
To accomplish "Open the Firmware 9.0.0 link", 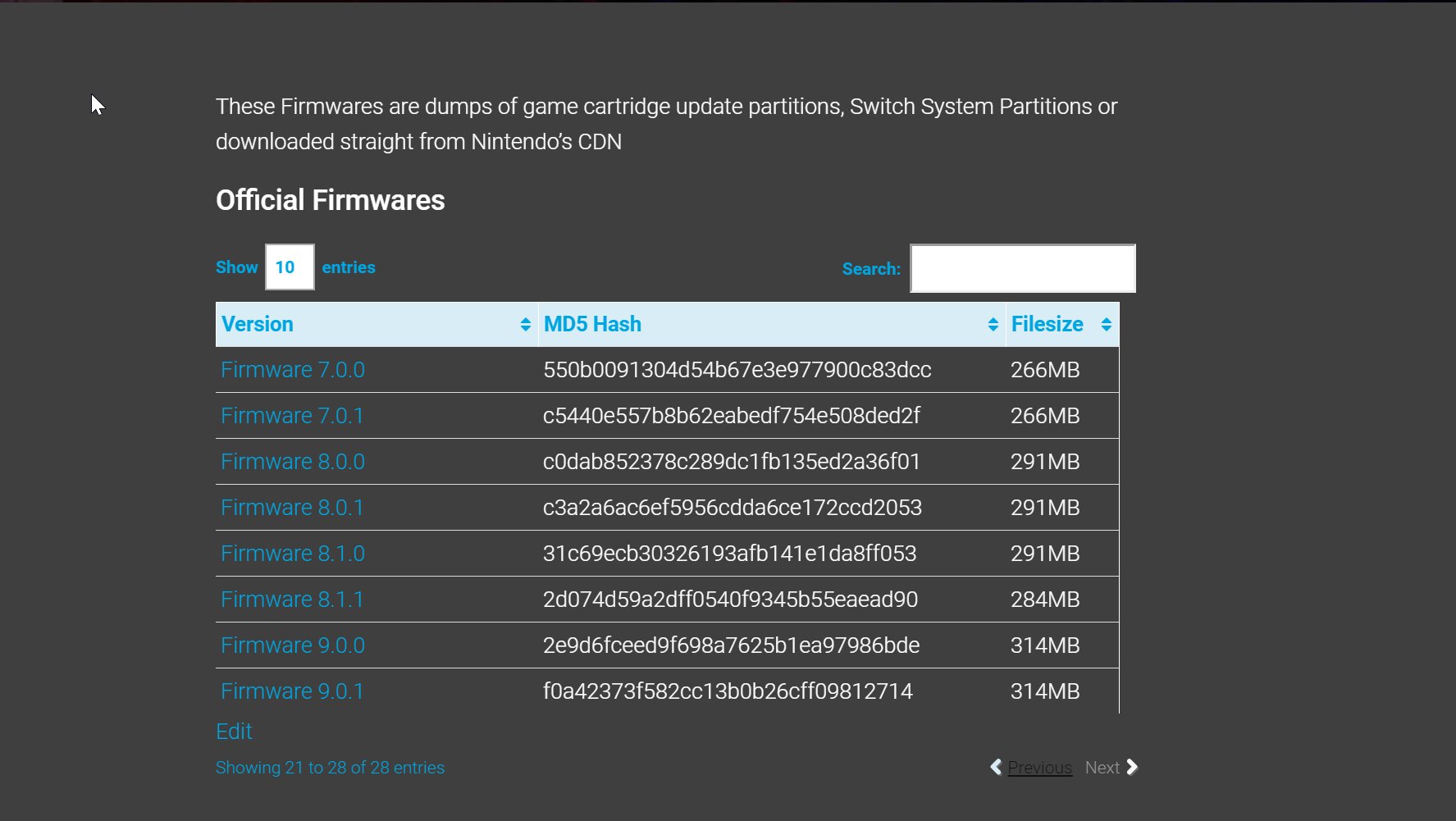I will click(293, 645).
